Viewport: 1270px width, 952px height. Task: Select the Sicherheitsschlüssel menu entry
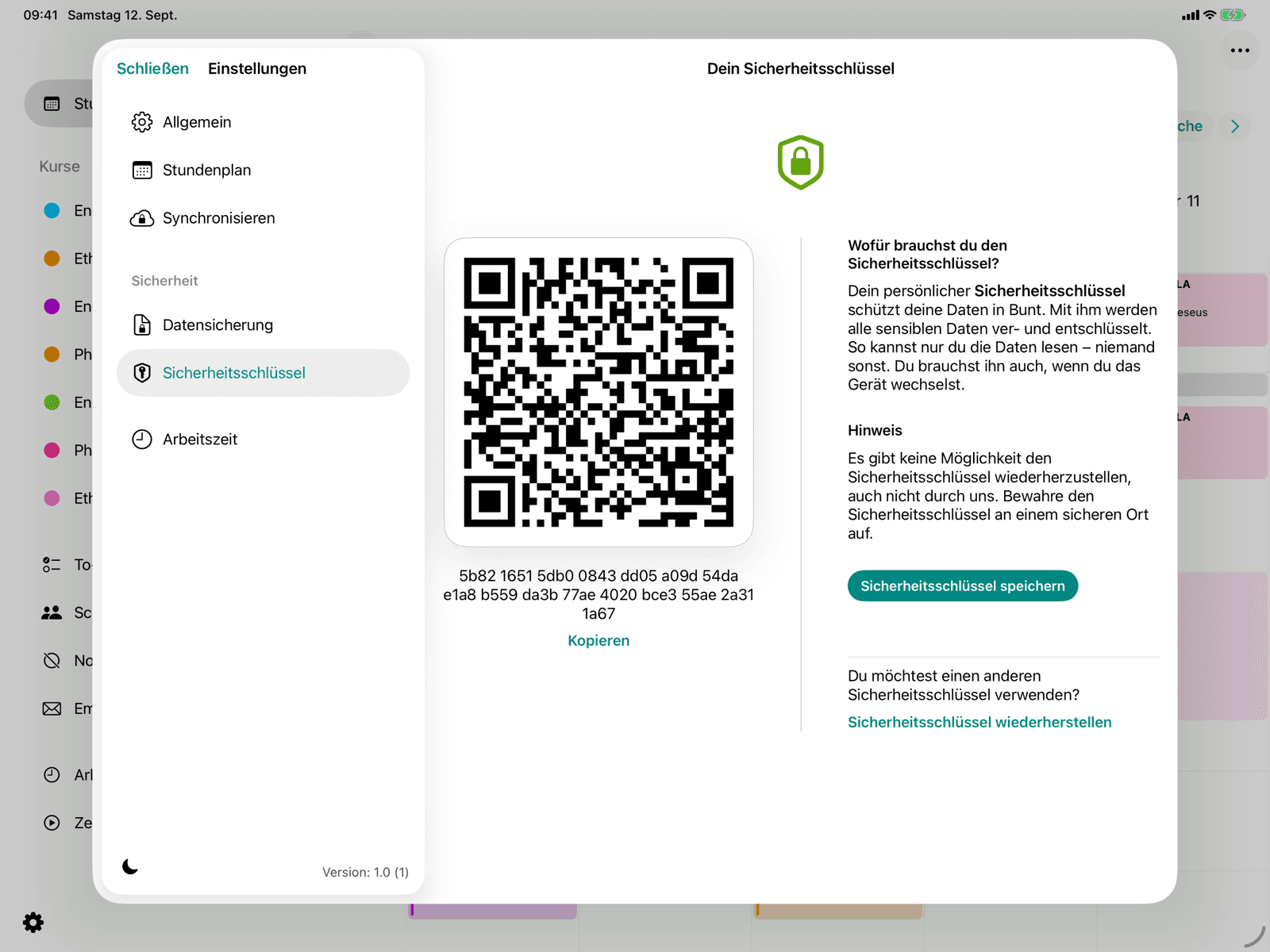[x=263, y=373]
